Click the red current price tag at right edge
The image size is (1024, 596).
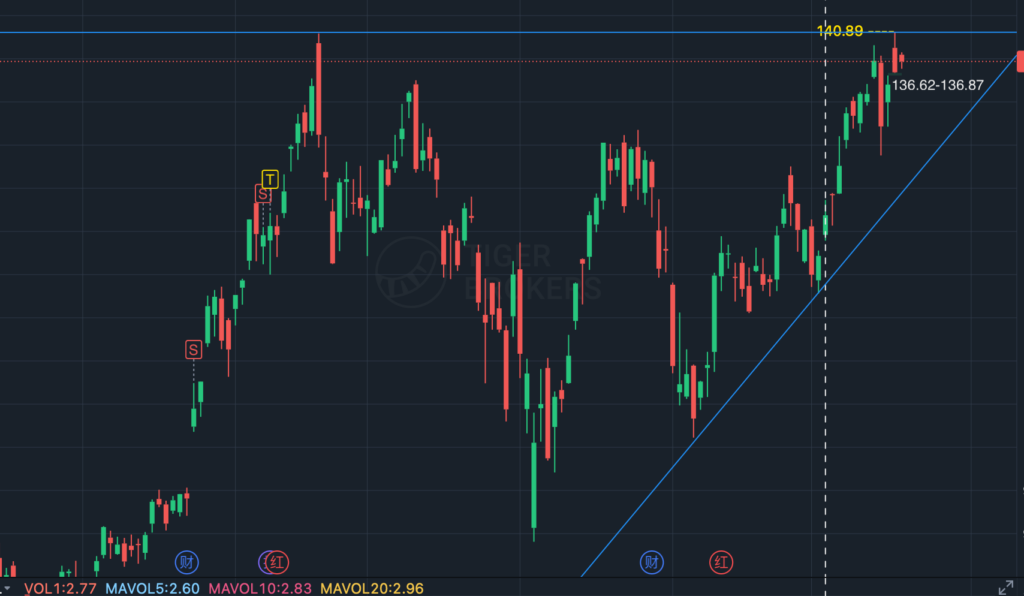(1019, 61)
